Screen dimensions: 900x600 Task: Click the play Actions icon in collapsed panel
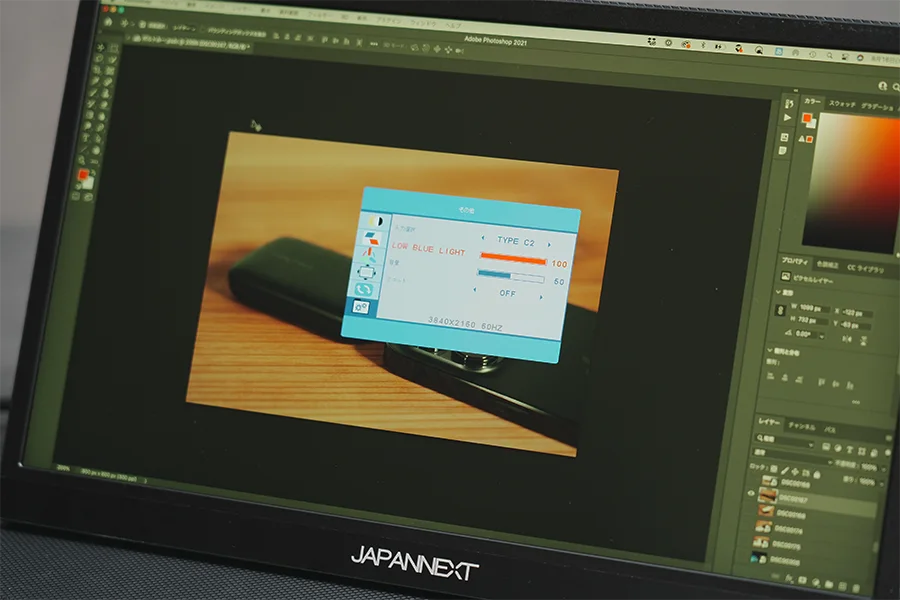tap(788, 118)
